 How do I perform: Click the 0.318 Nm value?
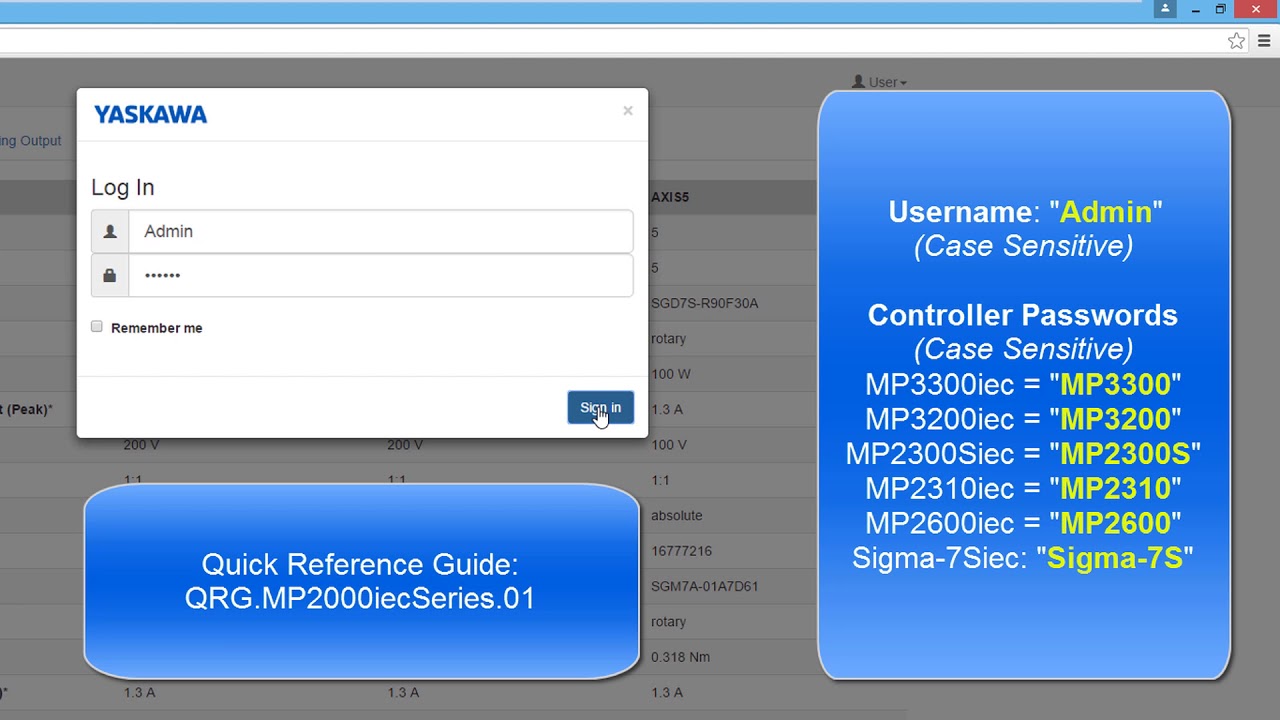pos(680,657)
